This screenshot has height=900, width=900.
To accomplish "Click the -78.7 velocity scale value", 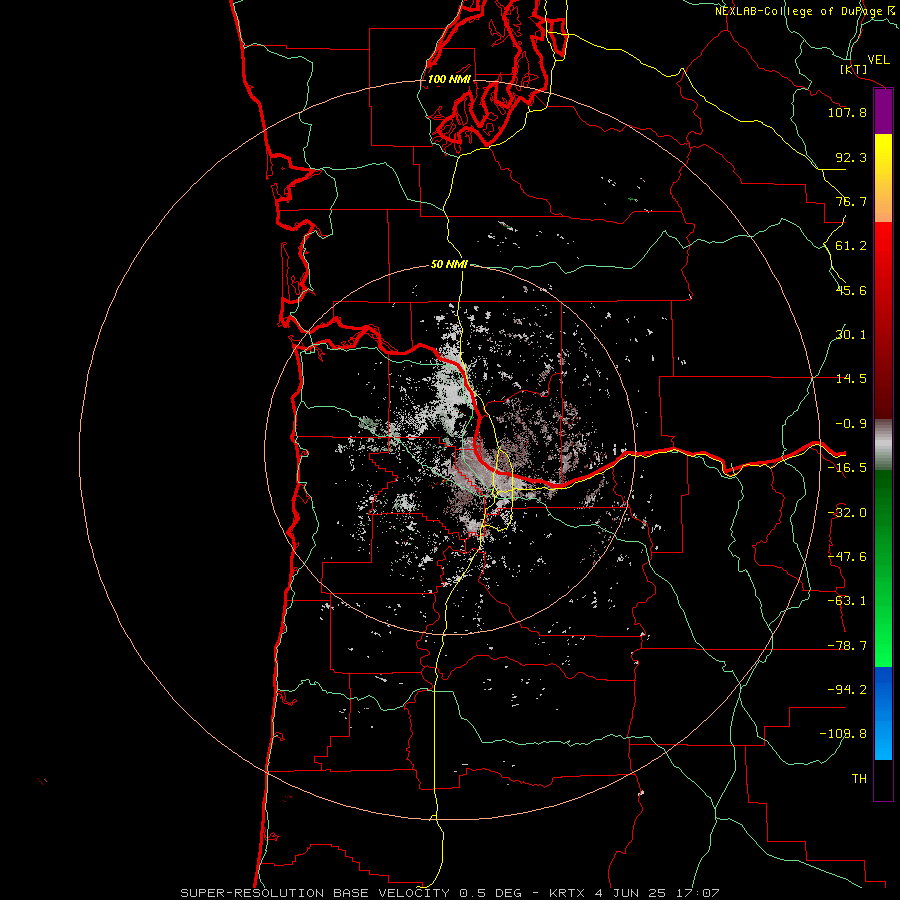I will pyautogui.click(x=847, y=646).
